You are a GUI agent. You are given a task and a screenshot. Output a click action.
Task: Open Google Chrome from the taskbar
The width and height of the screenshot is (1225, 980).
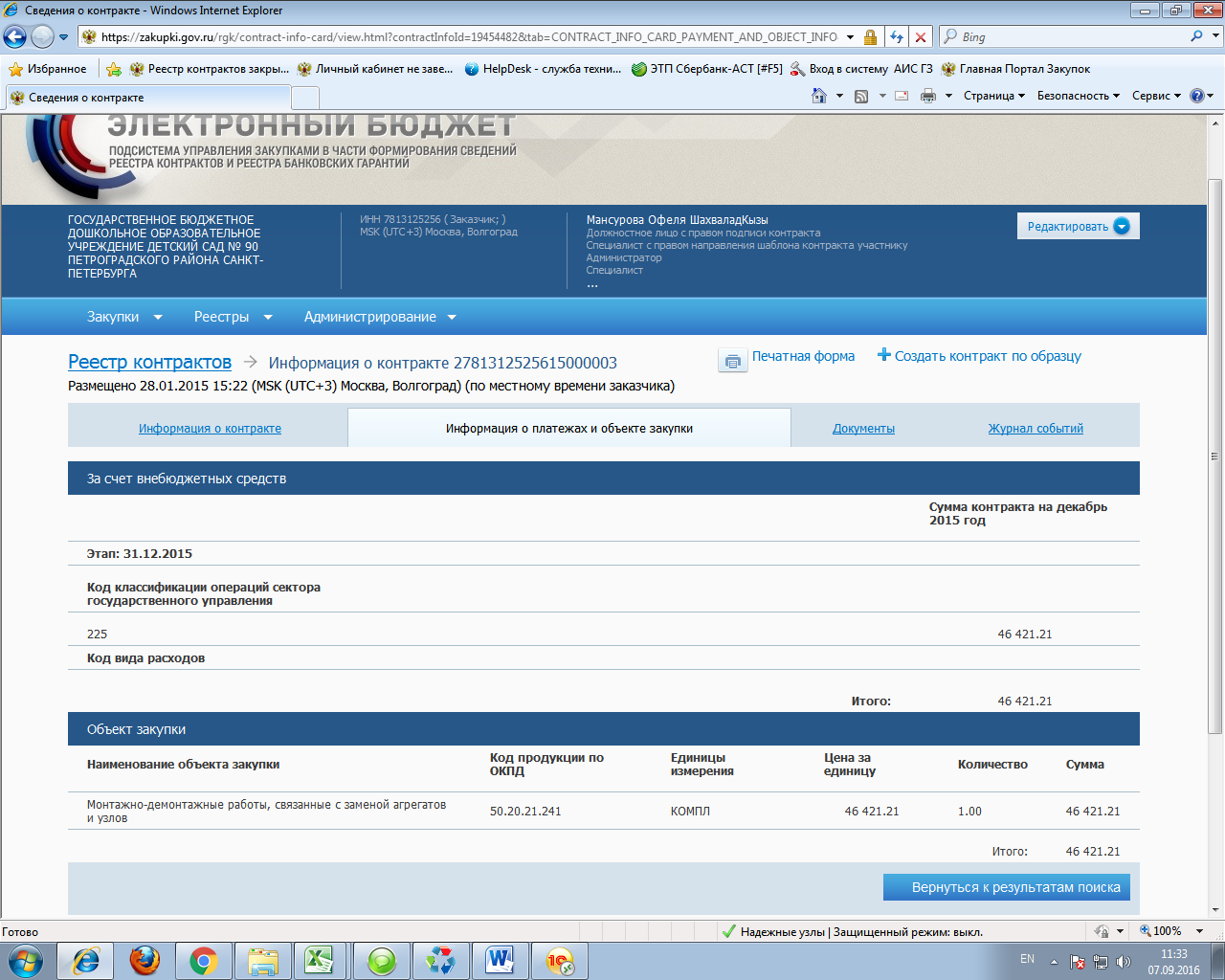tap(204, 961)
